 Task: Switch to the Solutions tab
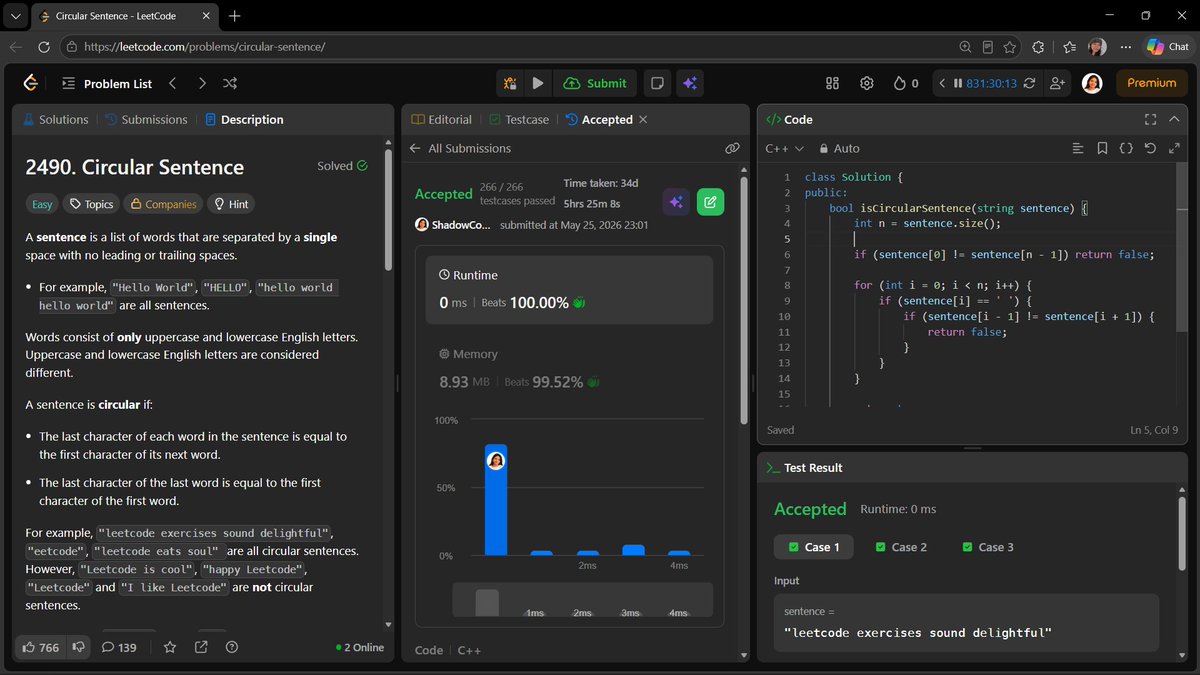(x=56, y=119)
